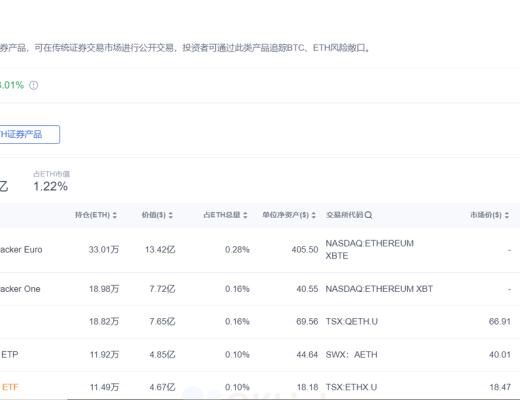Click holdings value 11.92万
The image size is (520, 400).
point(104,354)
